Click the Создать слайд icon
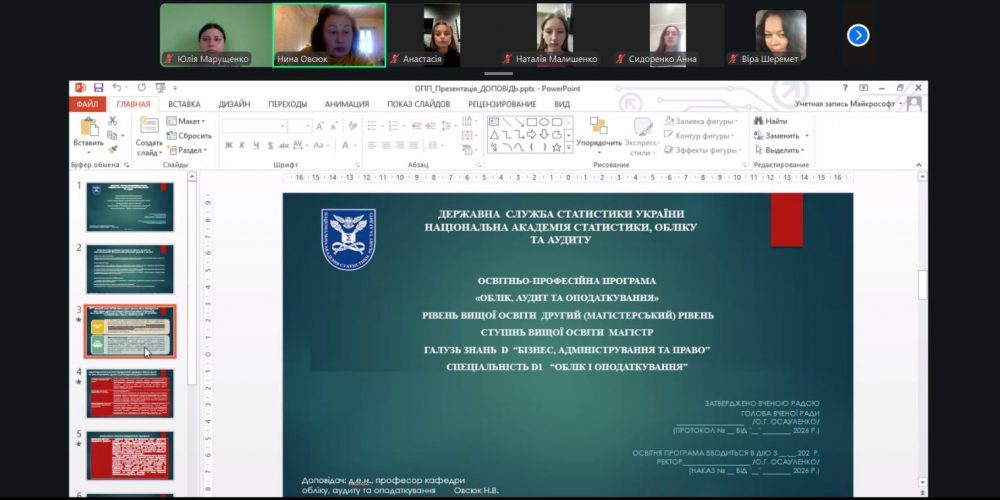Image resolution: width=1000 pixels, height=500 pixels. point(150,126)
